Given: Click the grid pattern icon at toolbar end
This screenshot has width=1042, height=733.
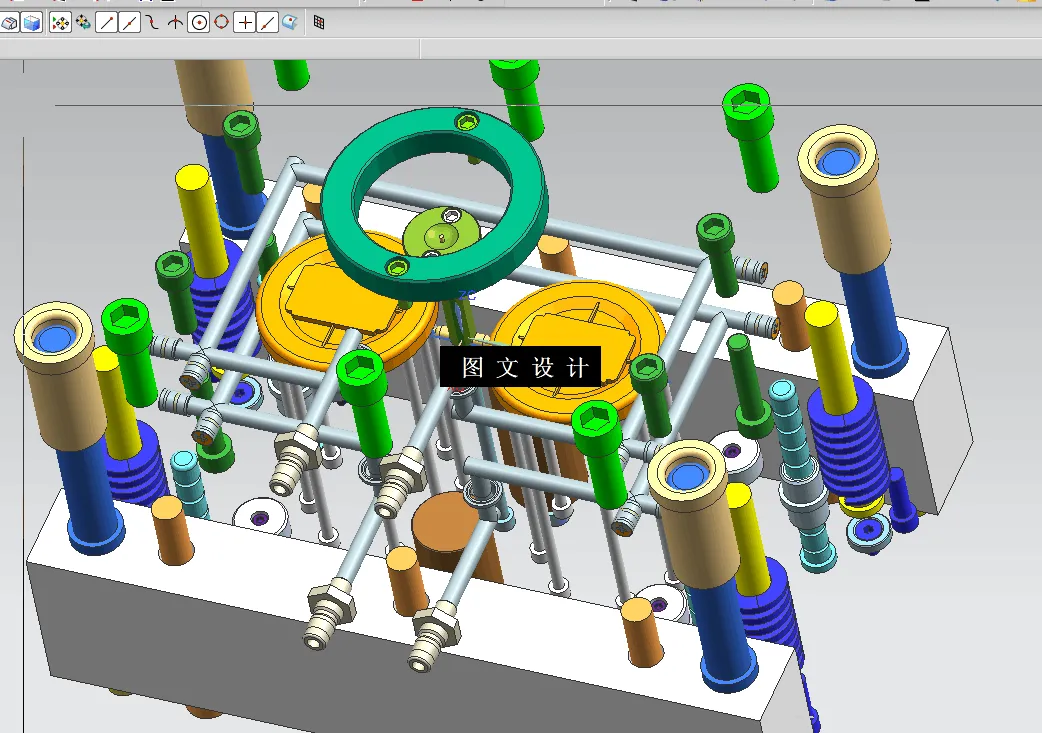Looking at the screenshot, I should [x=318, y=22].
